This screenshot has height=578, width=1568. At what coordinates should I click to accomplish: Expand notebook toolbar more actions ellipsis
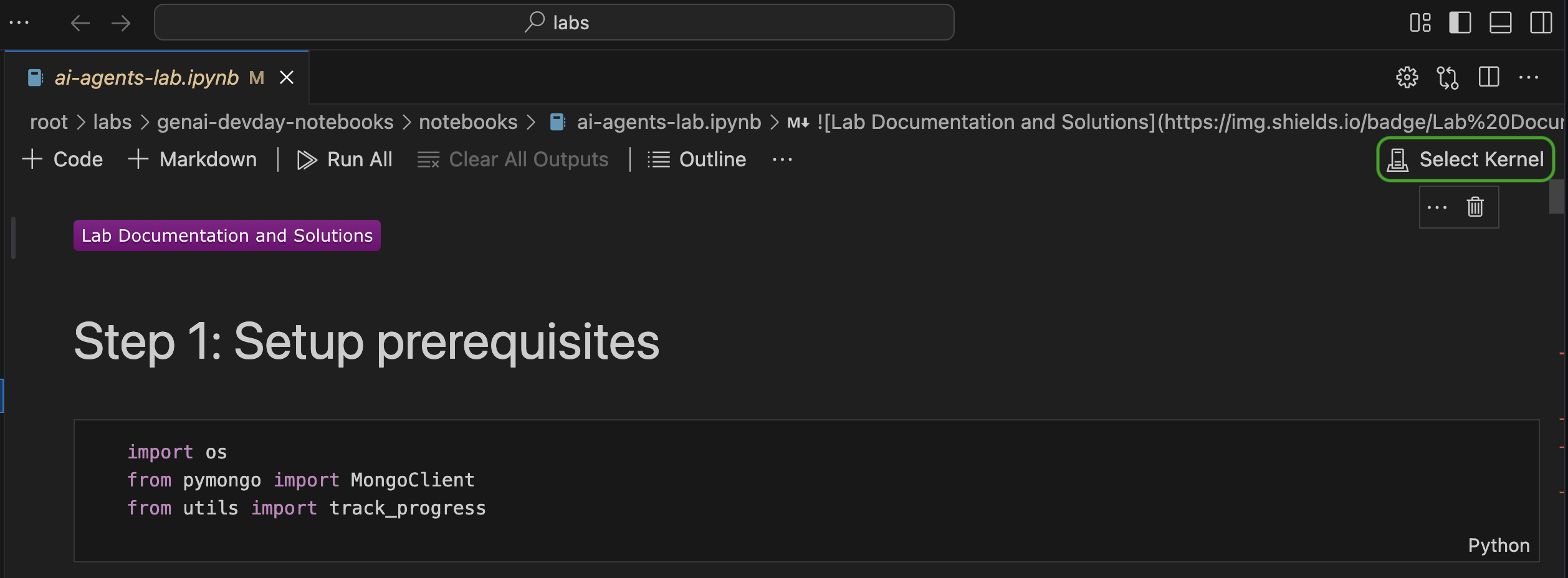click(782, 159)
